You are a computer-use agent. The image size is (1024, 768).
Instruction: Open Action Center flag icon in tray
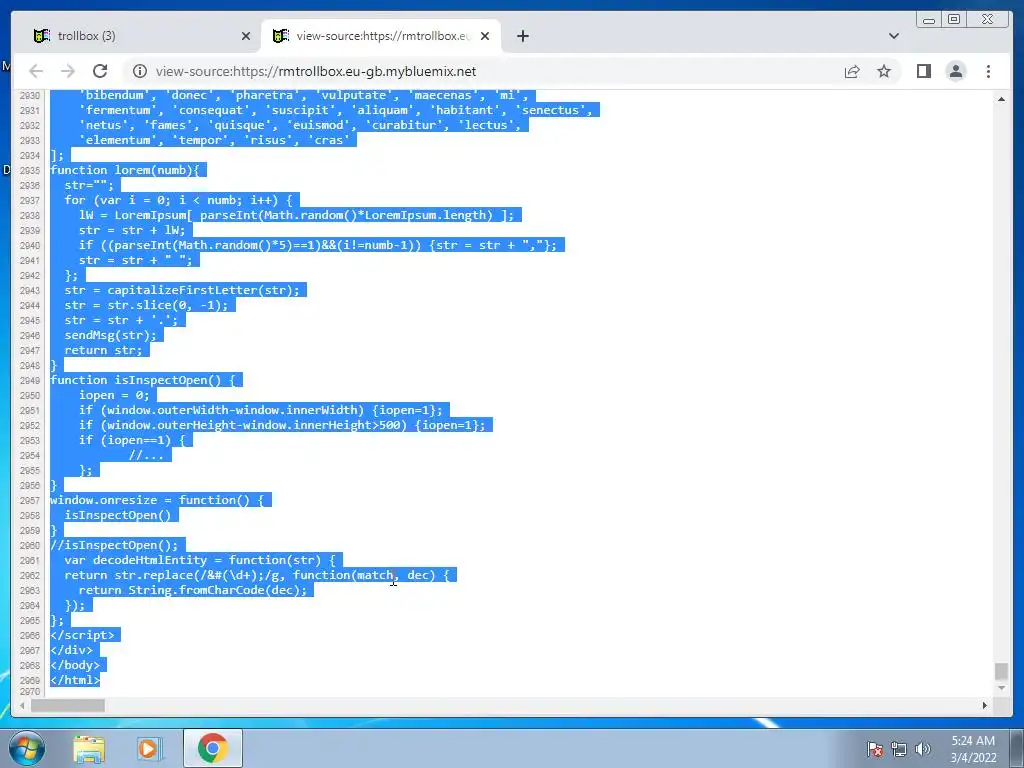(874, 749)
